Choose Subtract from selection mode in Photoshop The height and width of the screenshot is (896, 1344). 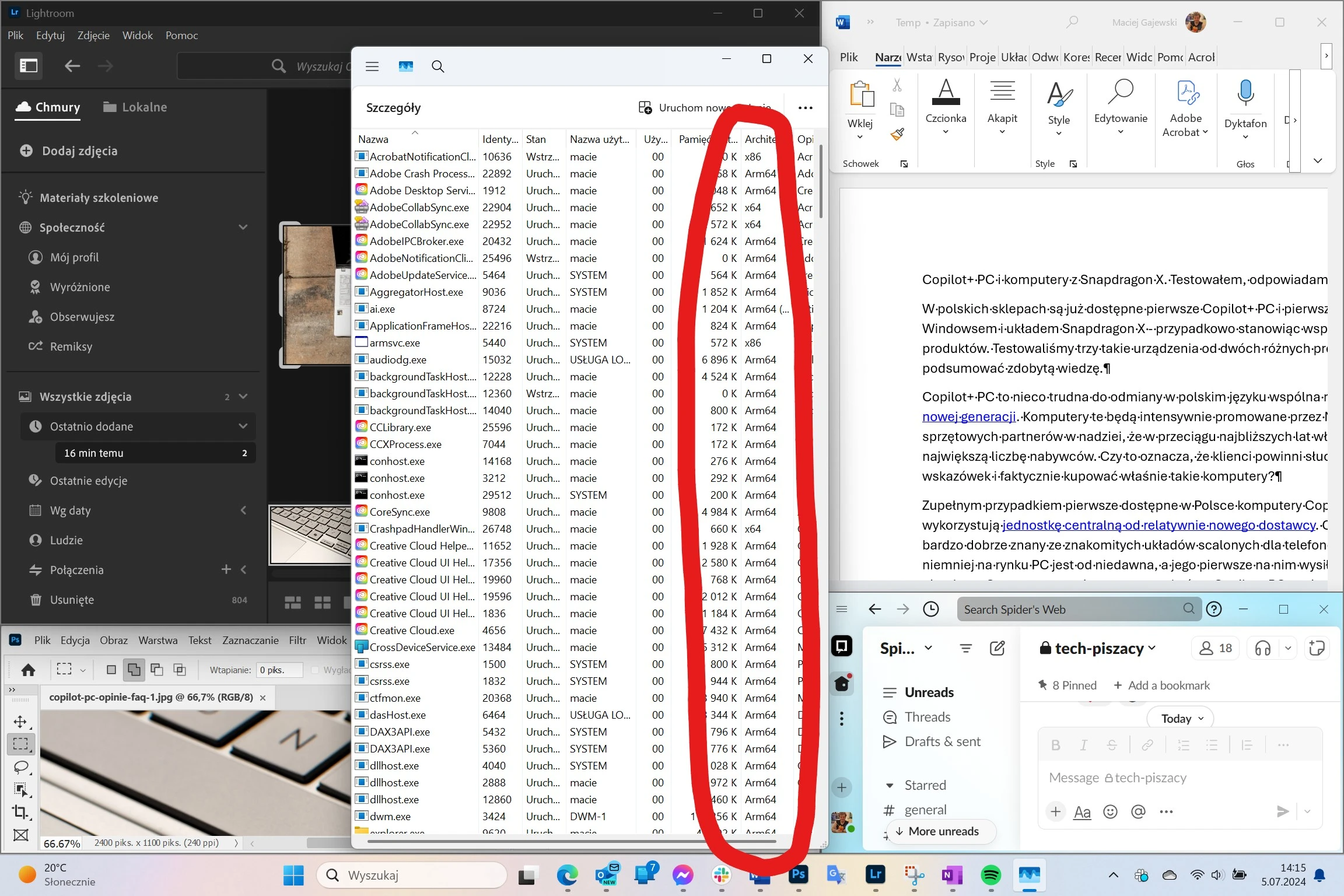[x=156, y=670]
